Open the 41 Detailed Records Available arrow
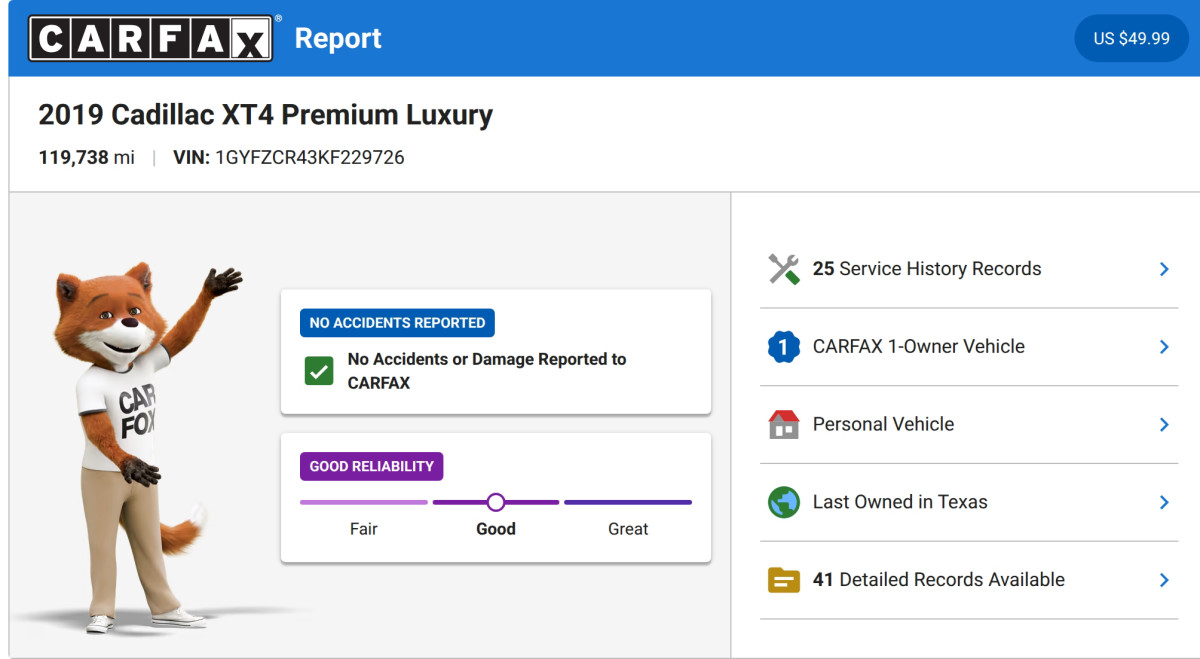1200x659 pixels. [x=1164, y=580]
